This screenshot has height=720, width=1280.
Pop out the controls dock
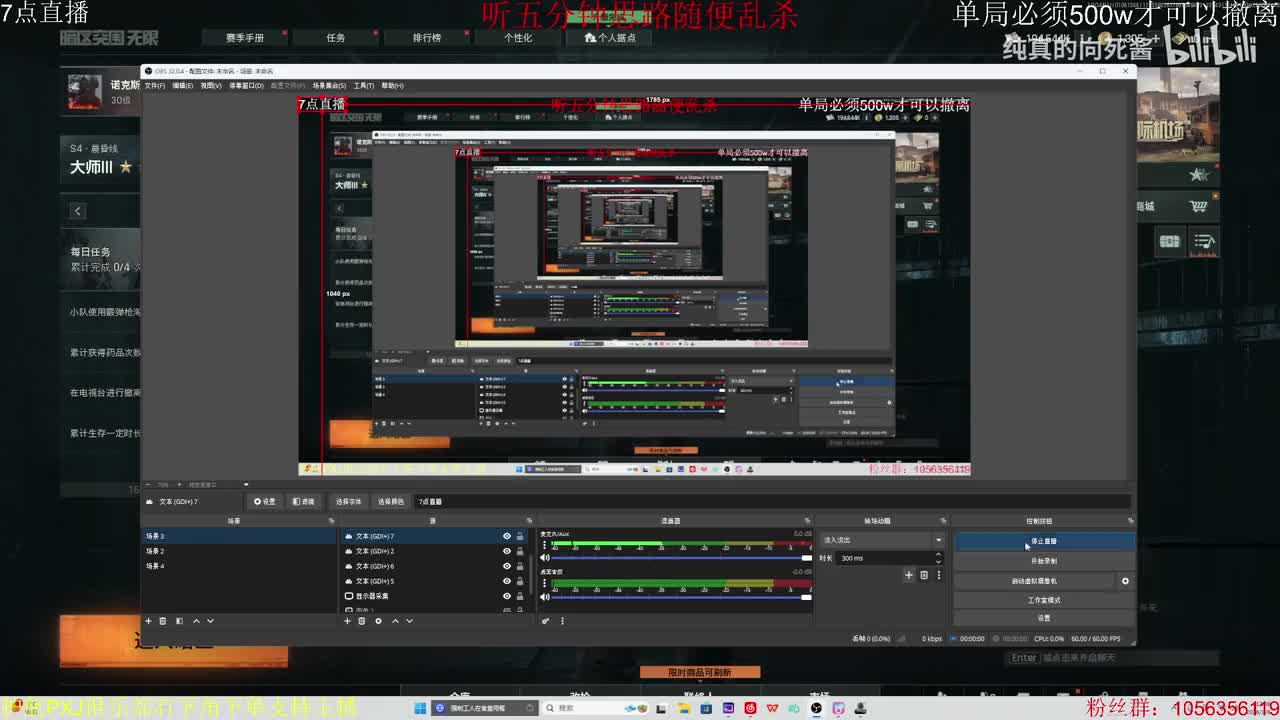pos(1131,521)
